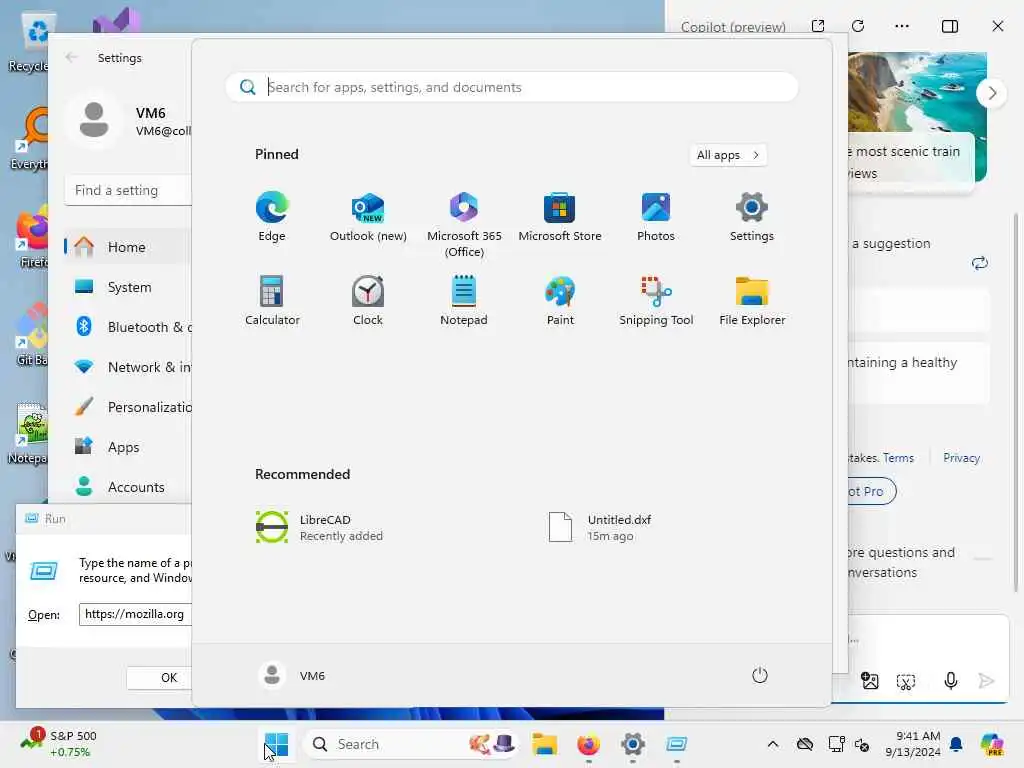Toggle Copilot icon on taskbar
Screen dimensions: 1024x768
[992, 744]
